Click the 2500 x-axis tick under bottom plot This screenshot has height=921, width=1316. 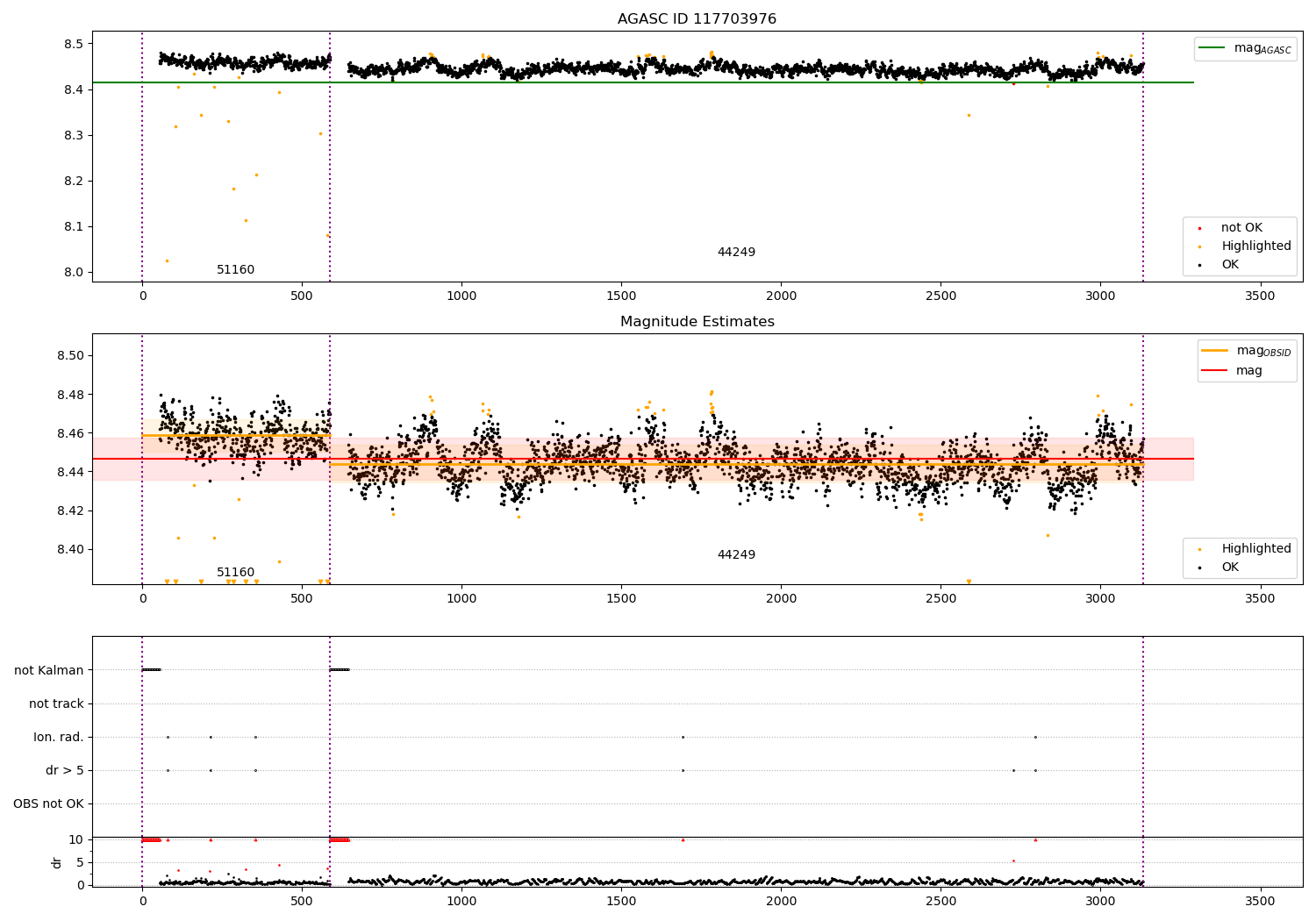click(x=941, y=902)
